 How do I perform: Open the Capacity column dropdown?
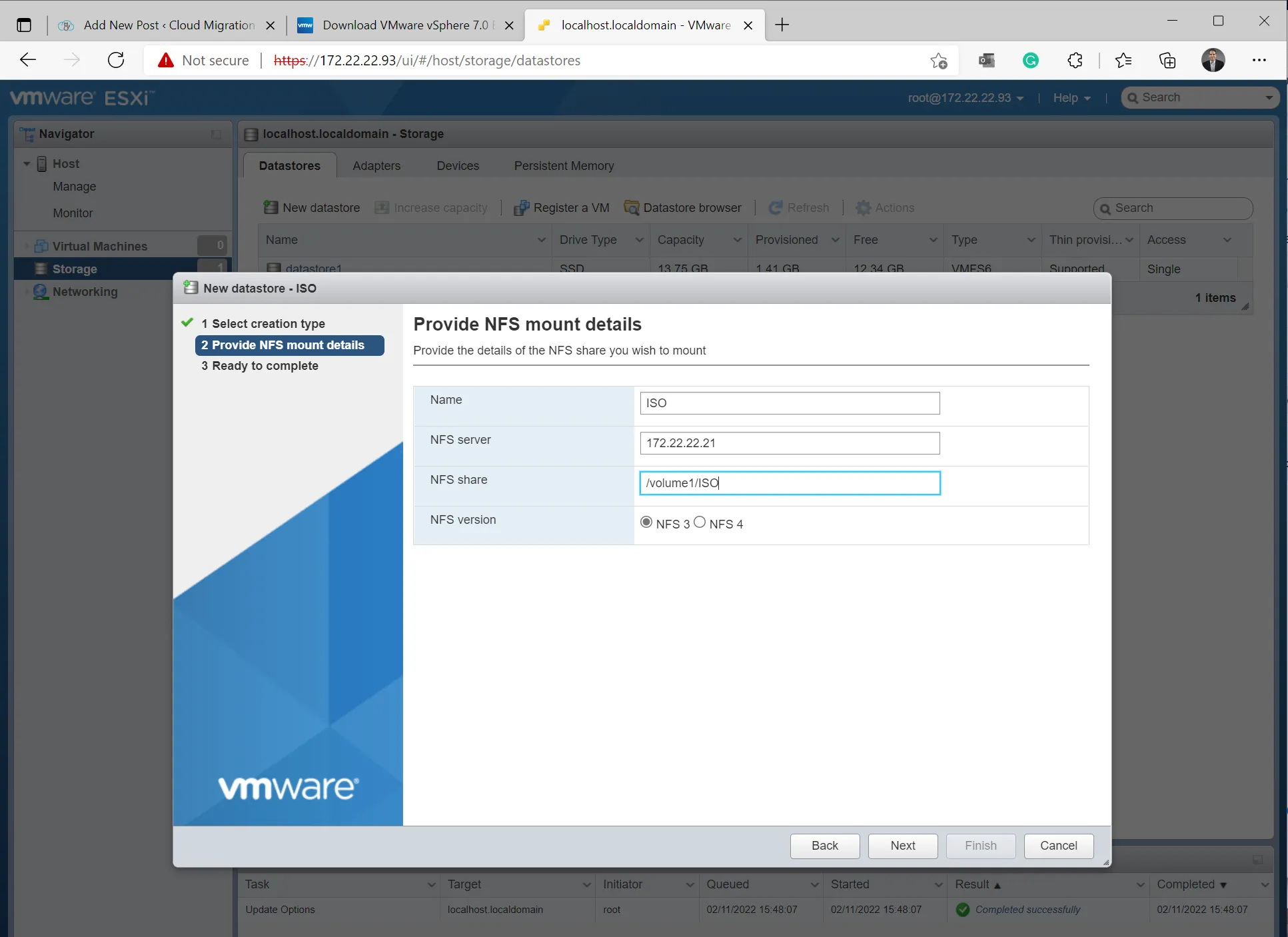(737, 240)
